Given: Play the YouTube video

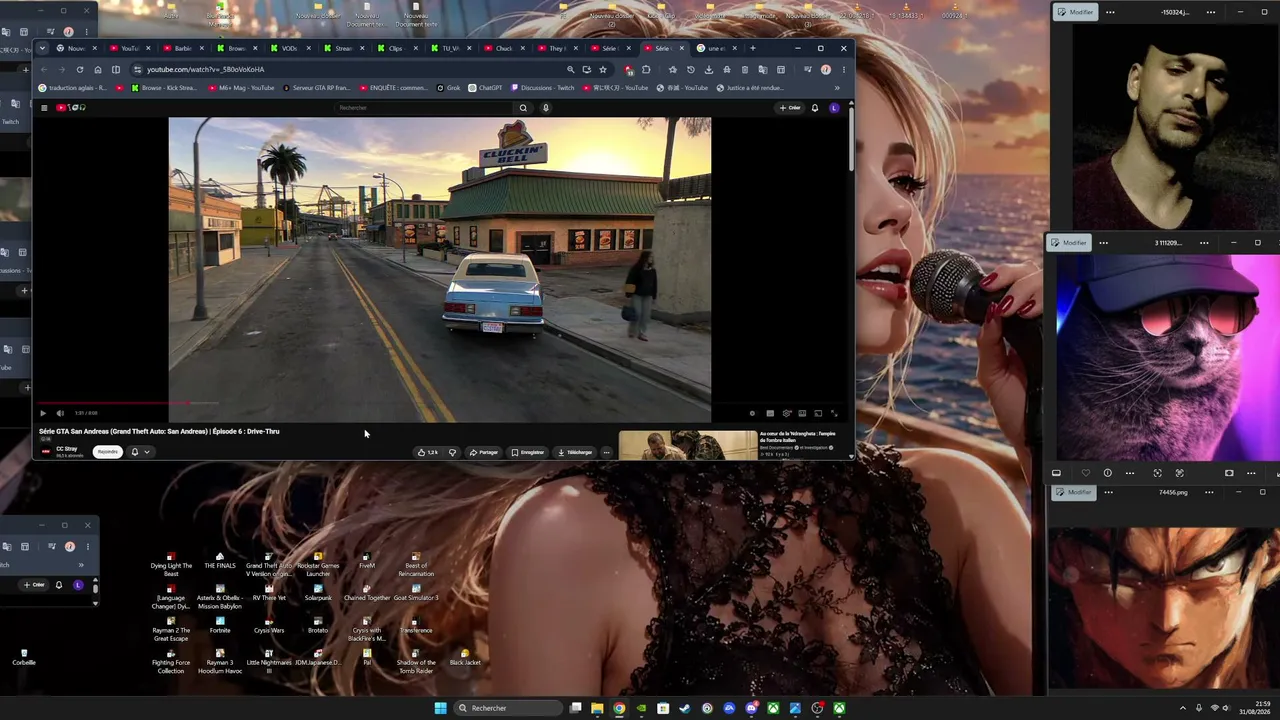Looking at the screenshot, I should (43, 413).
